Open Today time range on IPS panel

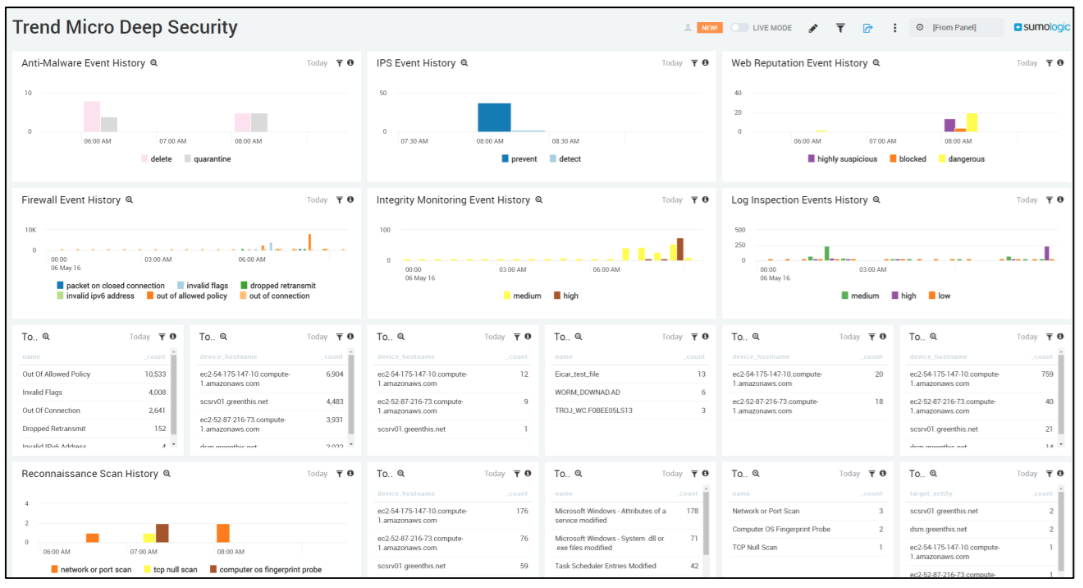tap(672, 63)
